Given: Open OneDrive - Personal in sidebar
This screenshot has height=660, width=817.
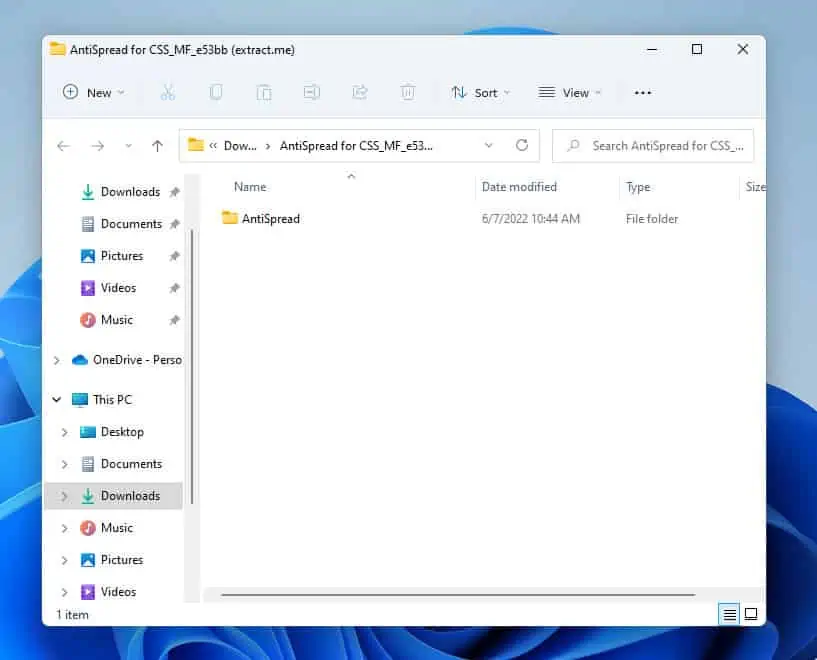Looking at the screenshot, I should click(127, 360).
